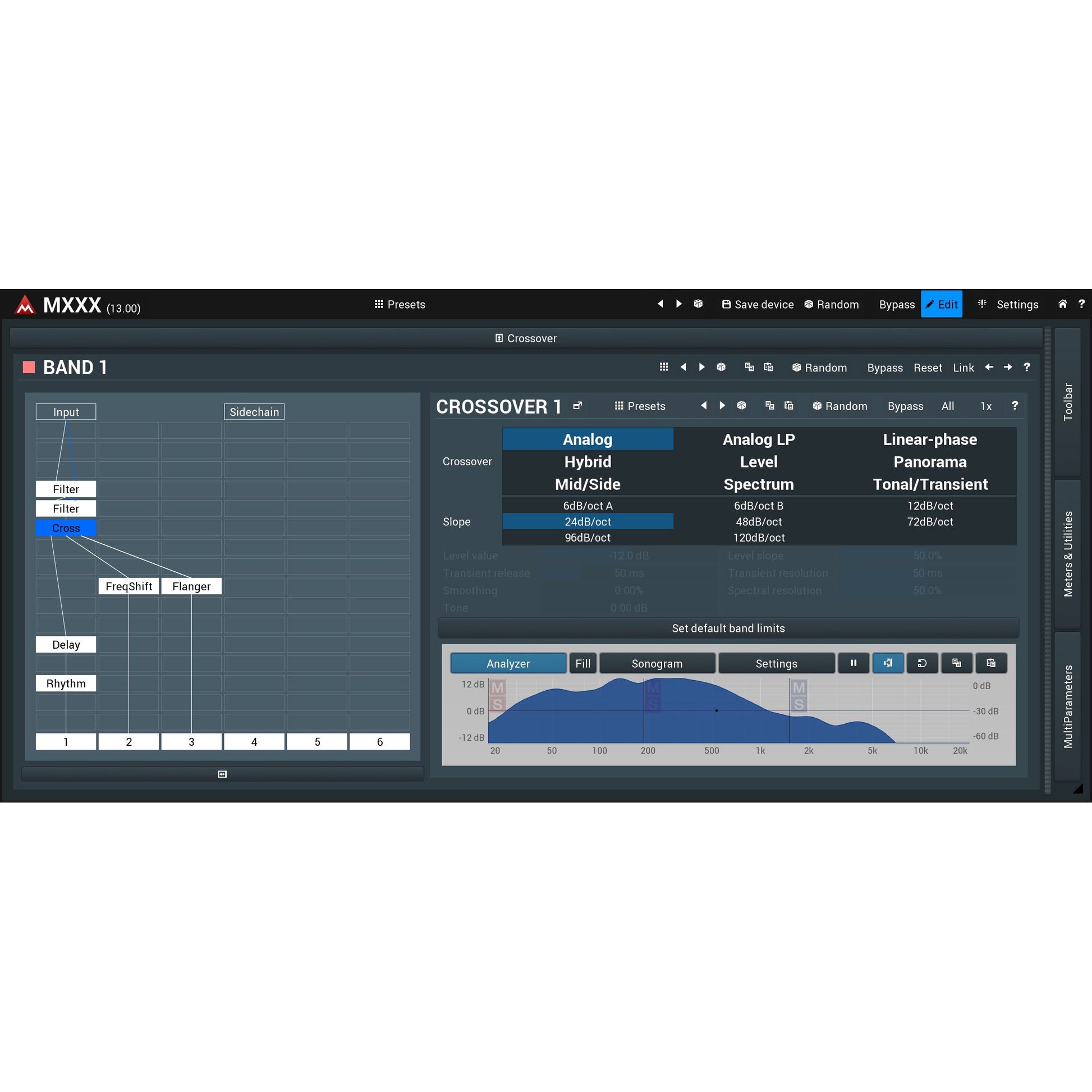The width and height of the screenshot is (1092, 1092).
Task: Toggle the analyzer Fill button
Action: [582, 664]
